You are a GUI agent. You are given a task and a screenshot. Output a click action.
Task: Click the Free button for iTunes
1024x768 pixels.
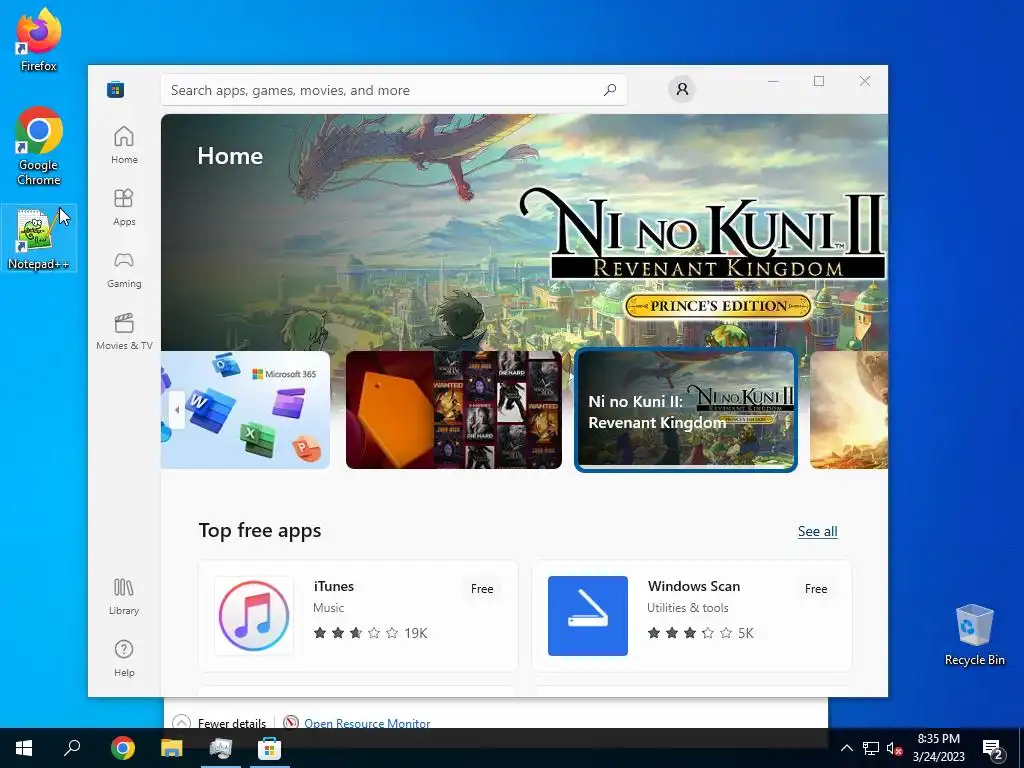(482, 588)
